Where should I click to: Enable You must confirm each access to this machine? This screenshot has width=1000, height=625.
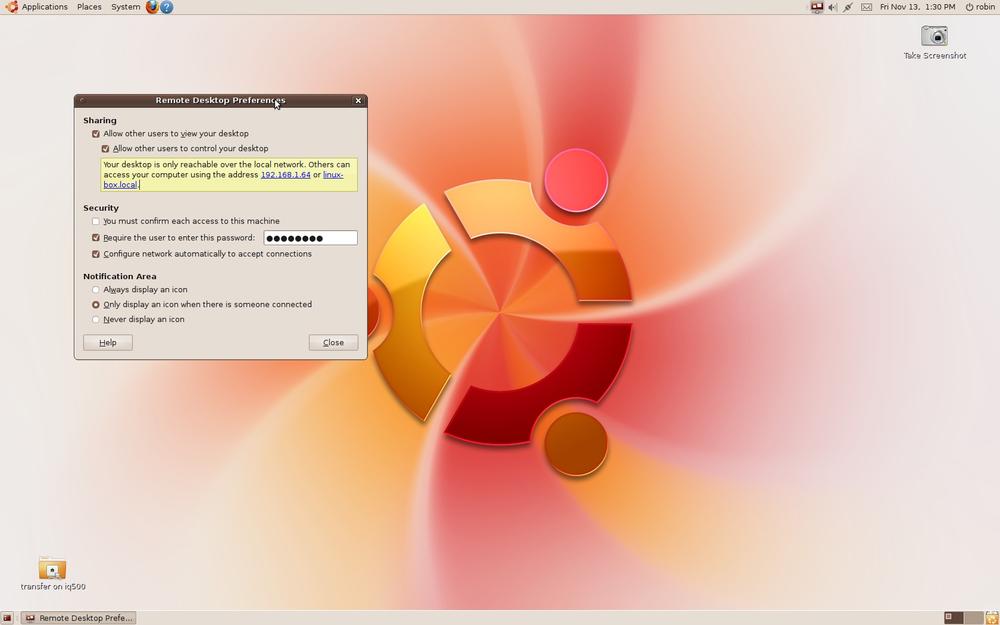[x=96, y=221]
